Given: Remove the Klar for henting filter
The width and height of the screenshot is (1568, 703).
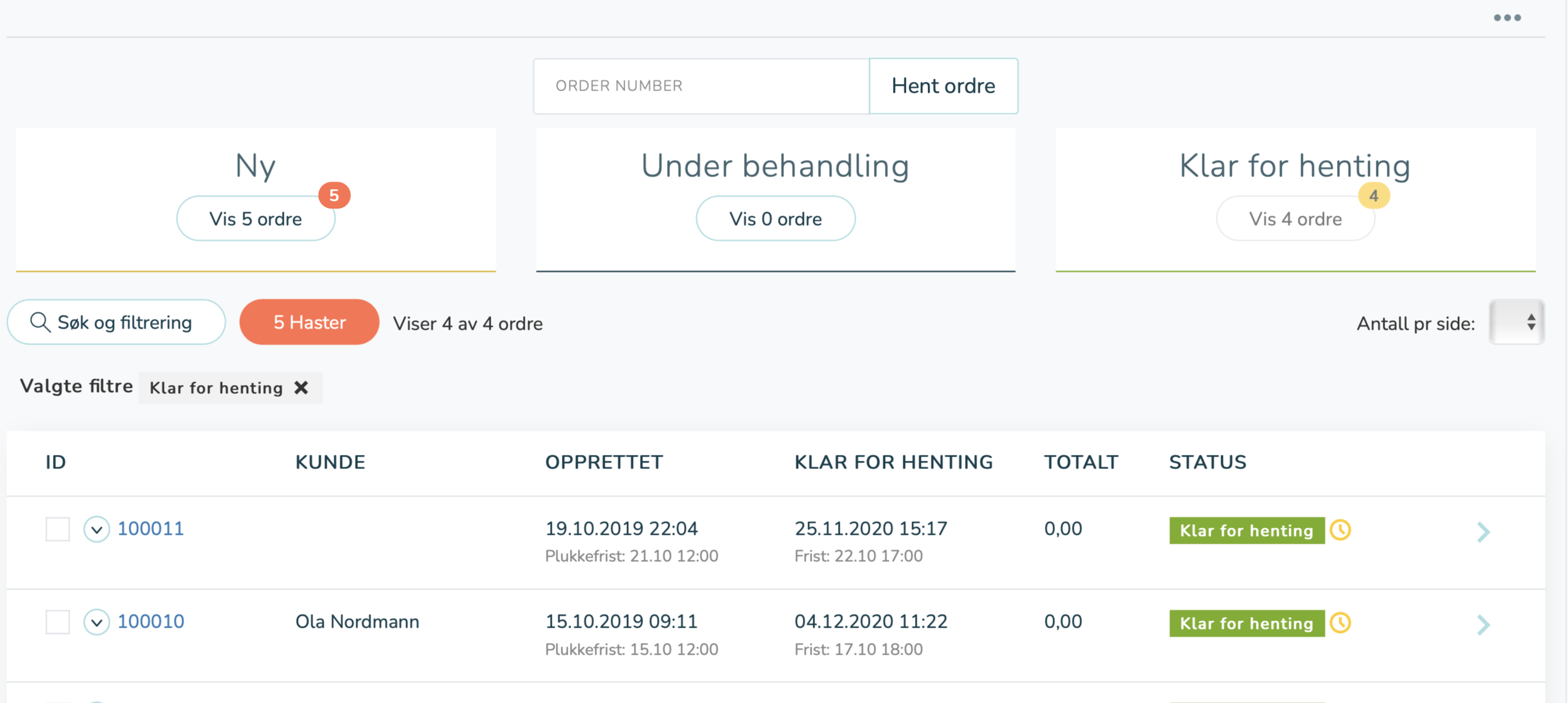Looking at the screenshot, I should [301, 388].
